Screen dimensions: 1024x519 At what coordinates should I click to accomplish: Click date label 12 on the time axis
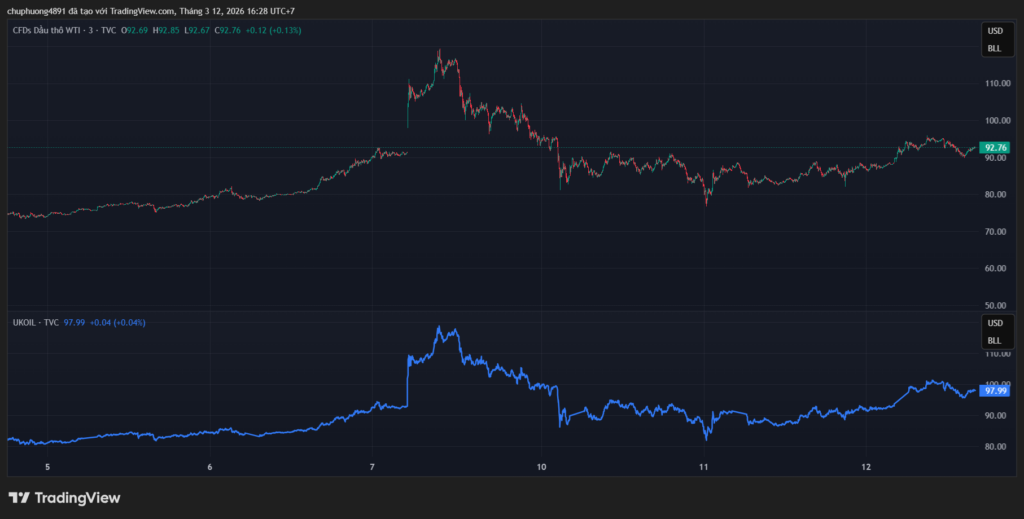[x=866, y=467]
